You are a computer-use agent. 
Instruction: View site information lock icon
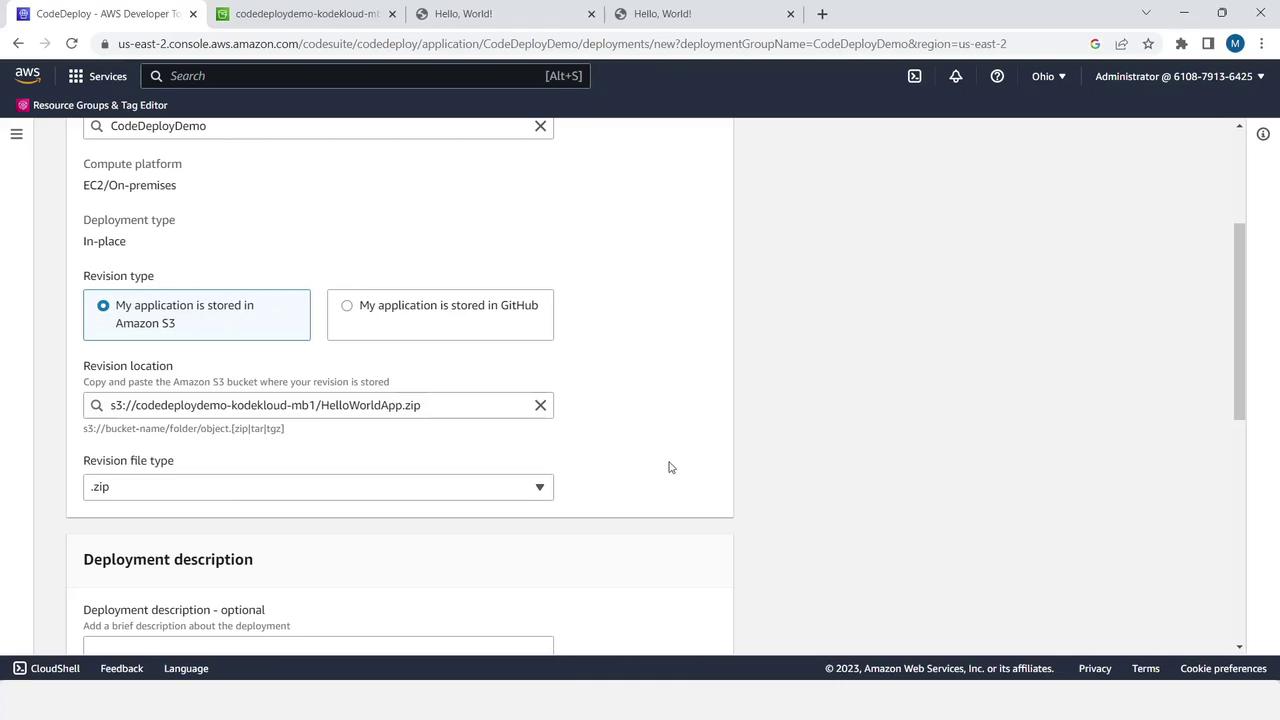[x=105, y=44]
